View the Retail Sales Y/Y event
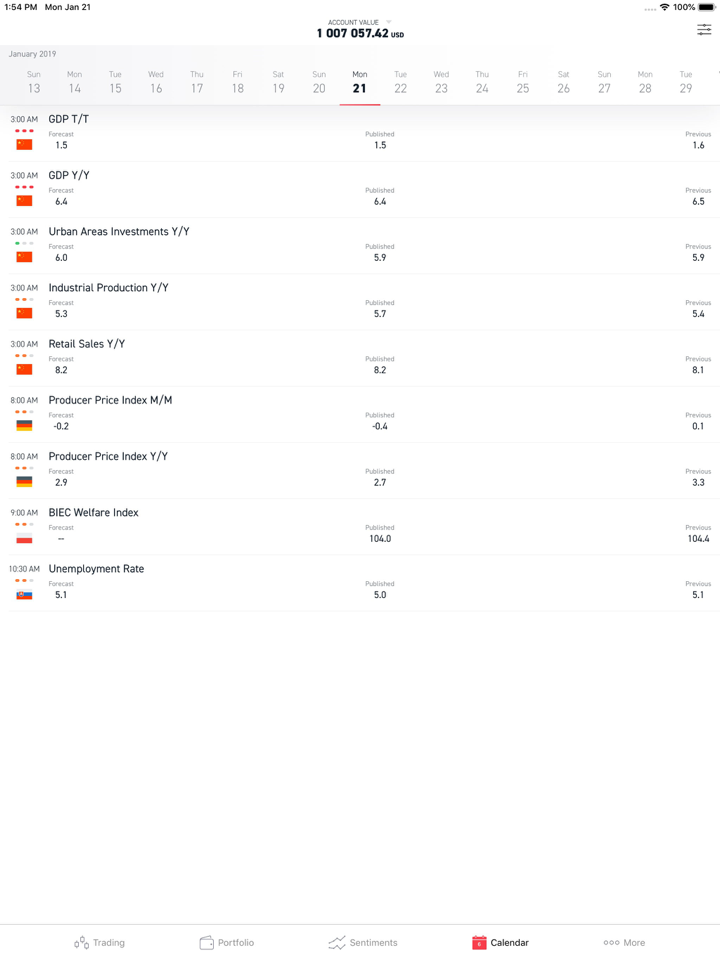The image size is (720, 960). (87, 343)
